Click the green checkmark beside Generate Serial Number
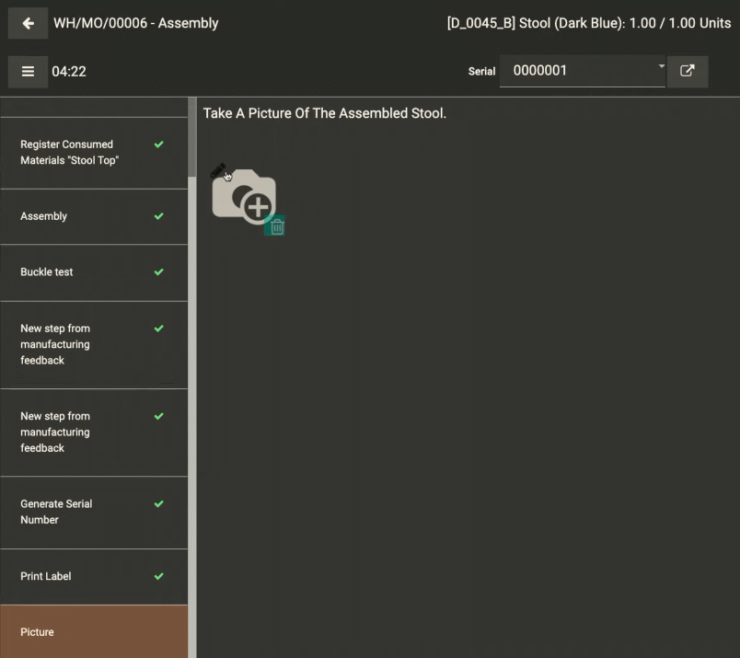 click(x=159, y=504)
